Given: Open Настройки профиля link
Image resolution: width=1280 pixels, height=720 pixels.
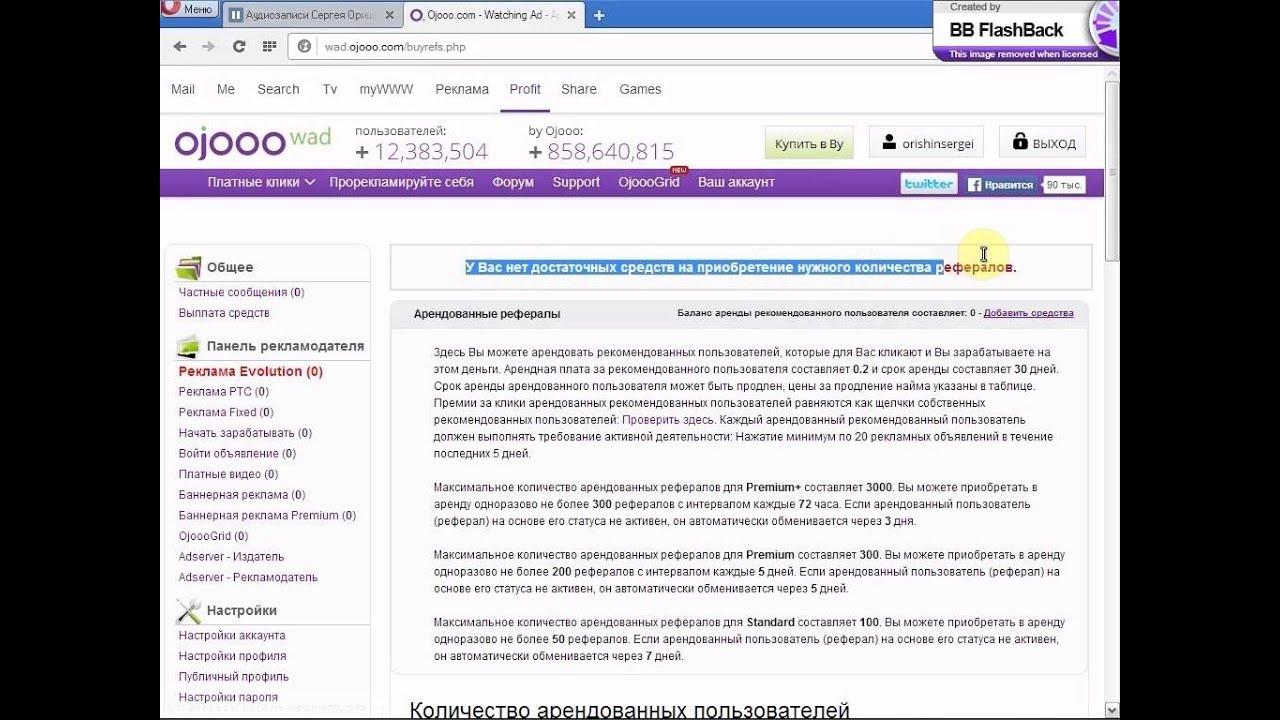Looking at the screenshot, I should coord(232,656).
